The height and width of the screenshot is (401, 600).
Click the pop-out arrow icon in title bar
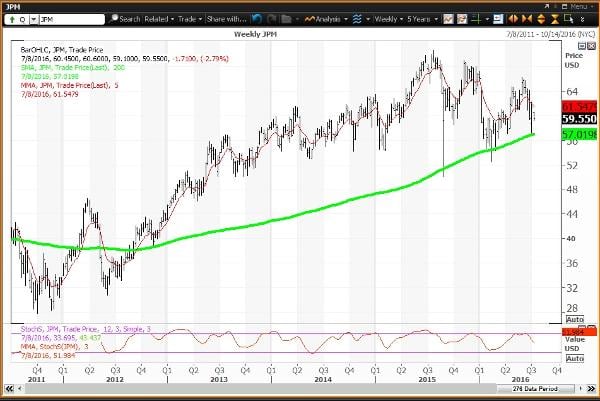pos(547,7)
